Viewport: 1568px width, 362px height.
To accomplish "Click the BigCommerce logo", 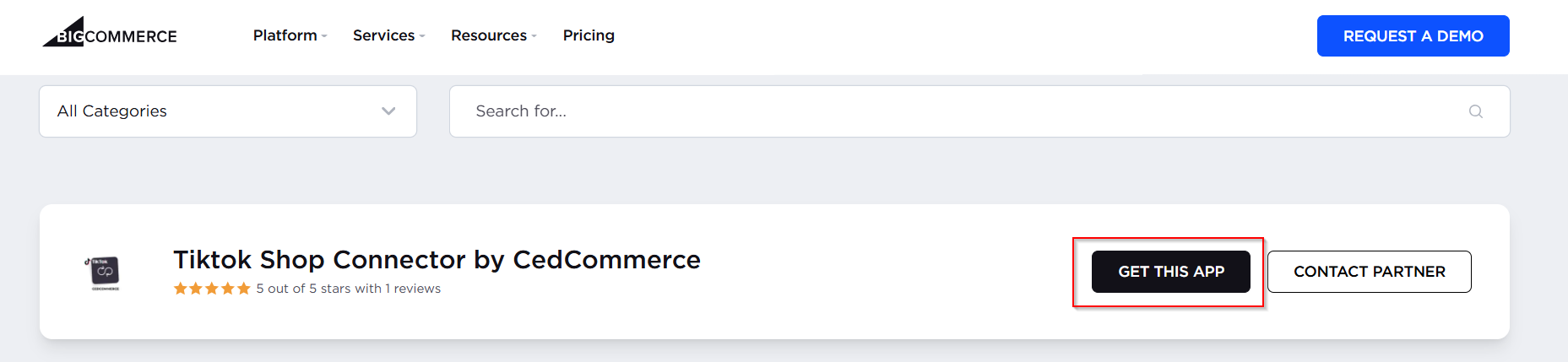I will click(x=110, y=32).
